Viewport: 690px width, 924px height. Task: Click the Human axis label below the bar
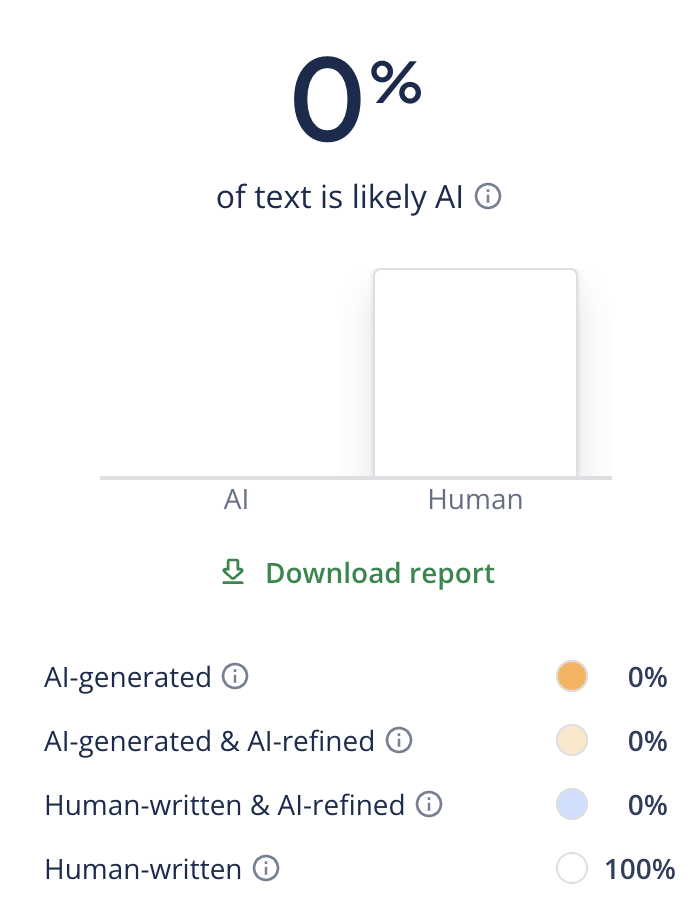click(x=475, y=499)
